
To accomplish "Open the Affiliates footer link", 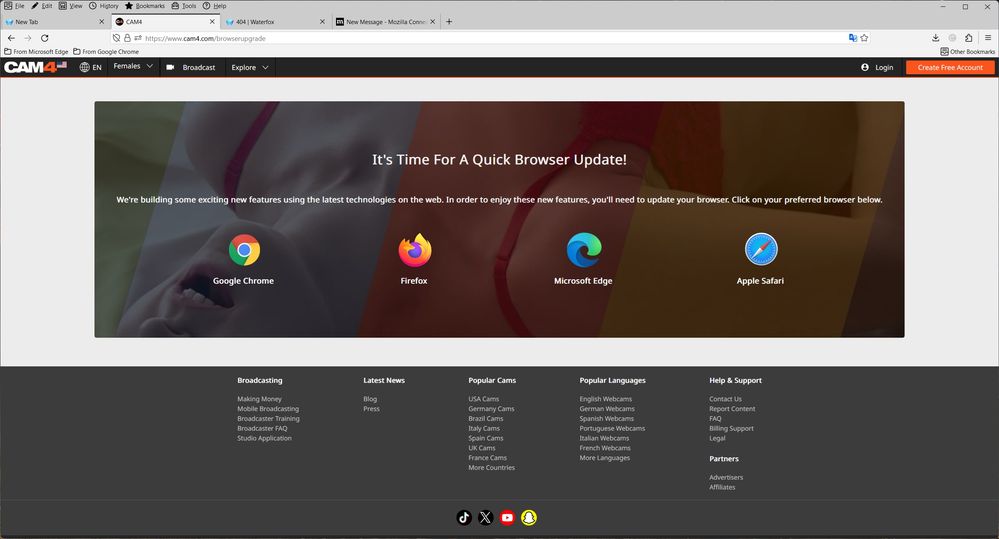I will [x=722, y=487].
